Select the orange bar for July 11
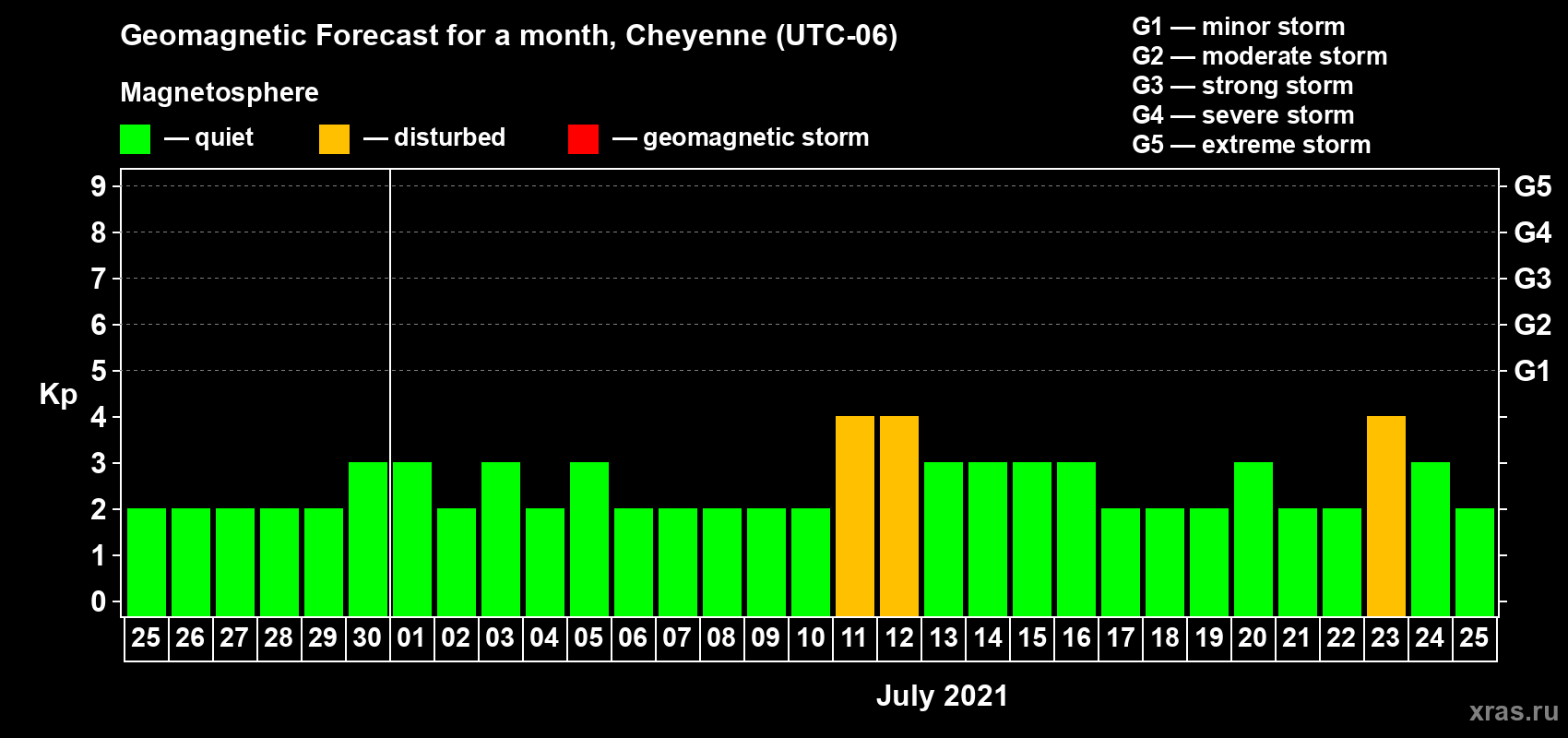1568x738 pixels. [x=855, y=517]
